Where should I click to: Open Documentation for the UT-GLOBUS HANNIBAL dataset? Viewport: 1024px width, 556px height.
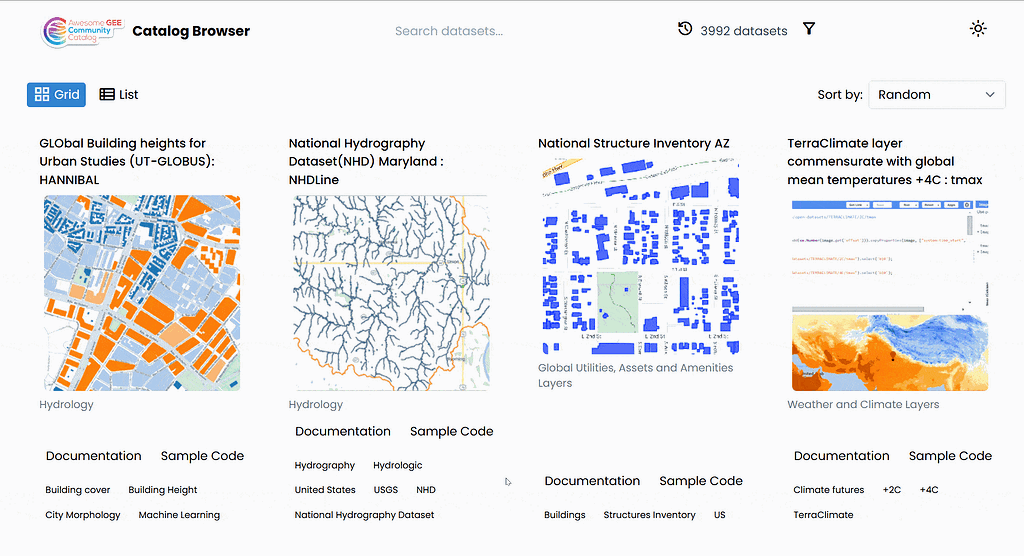pos(94,456)
